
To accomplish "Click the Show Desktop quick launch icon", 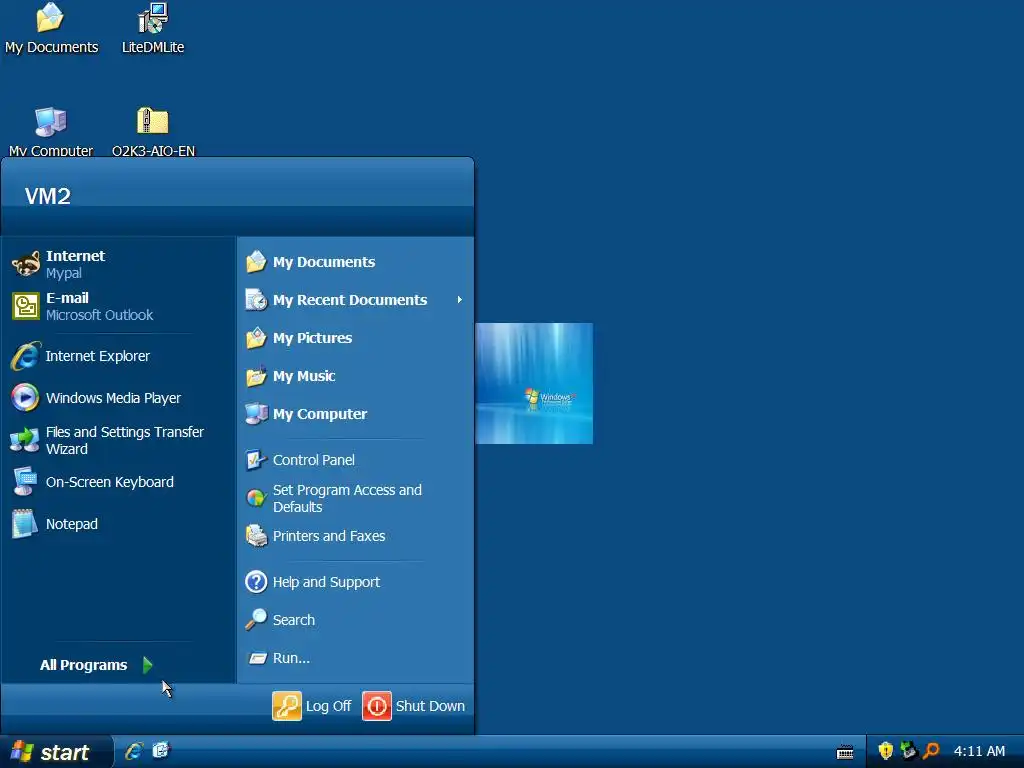I will 161,751.
